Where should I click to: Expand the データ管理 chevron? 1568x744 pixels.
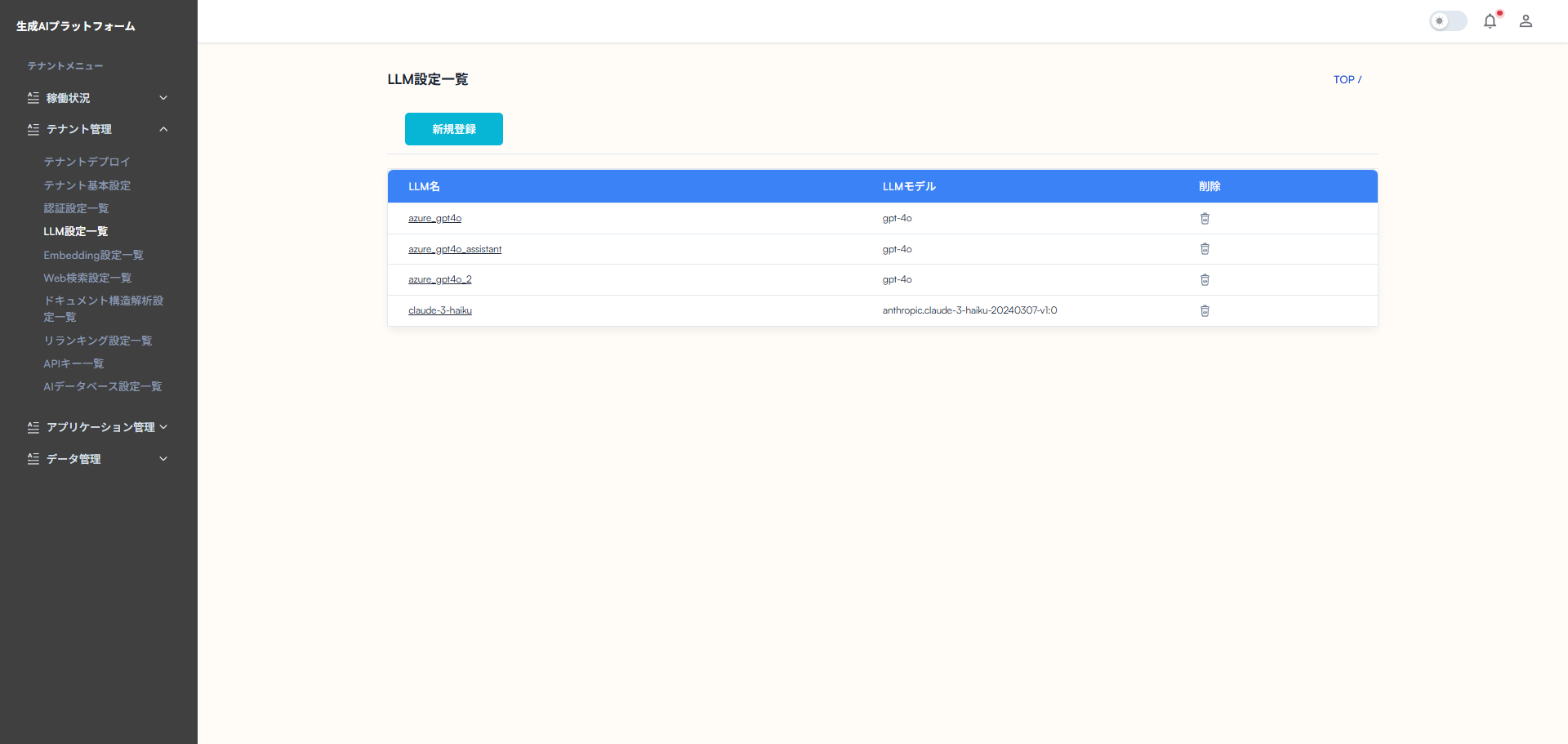(x=163, y=459)
